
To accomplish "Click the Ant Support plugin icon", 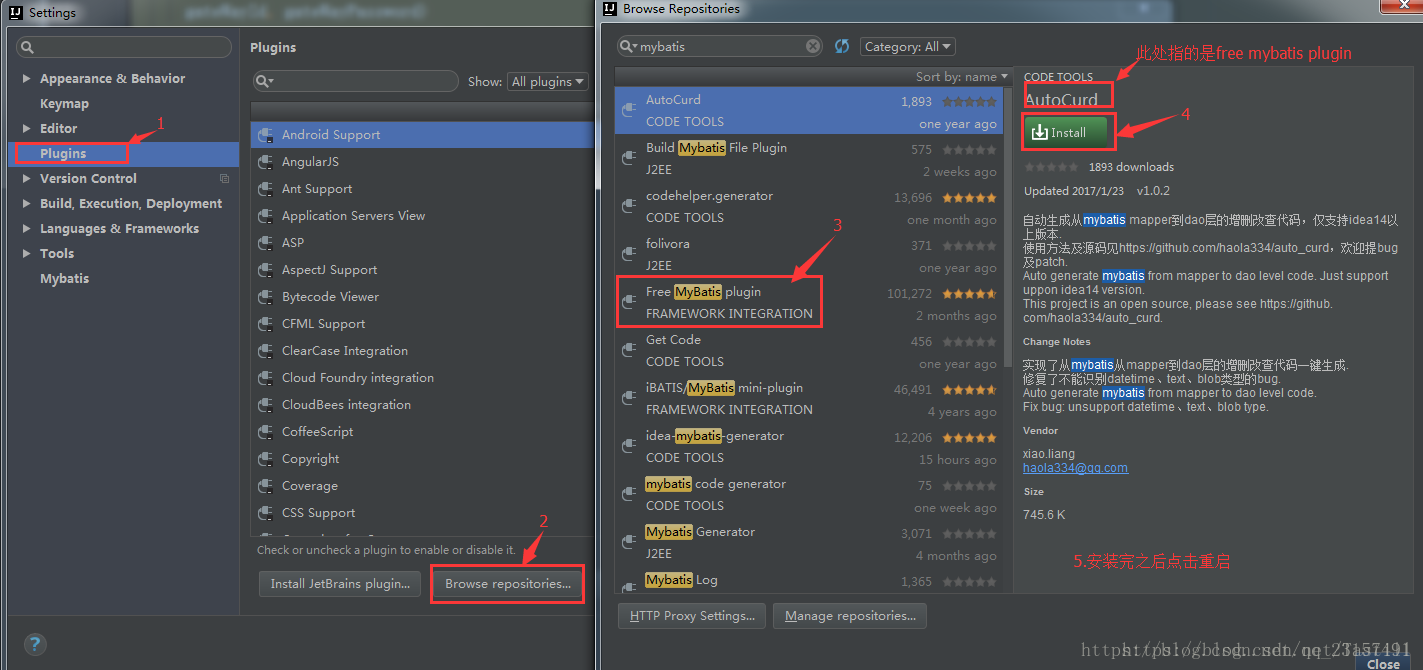I will coord(266,189).
